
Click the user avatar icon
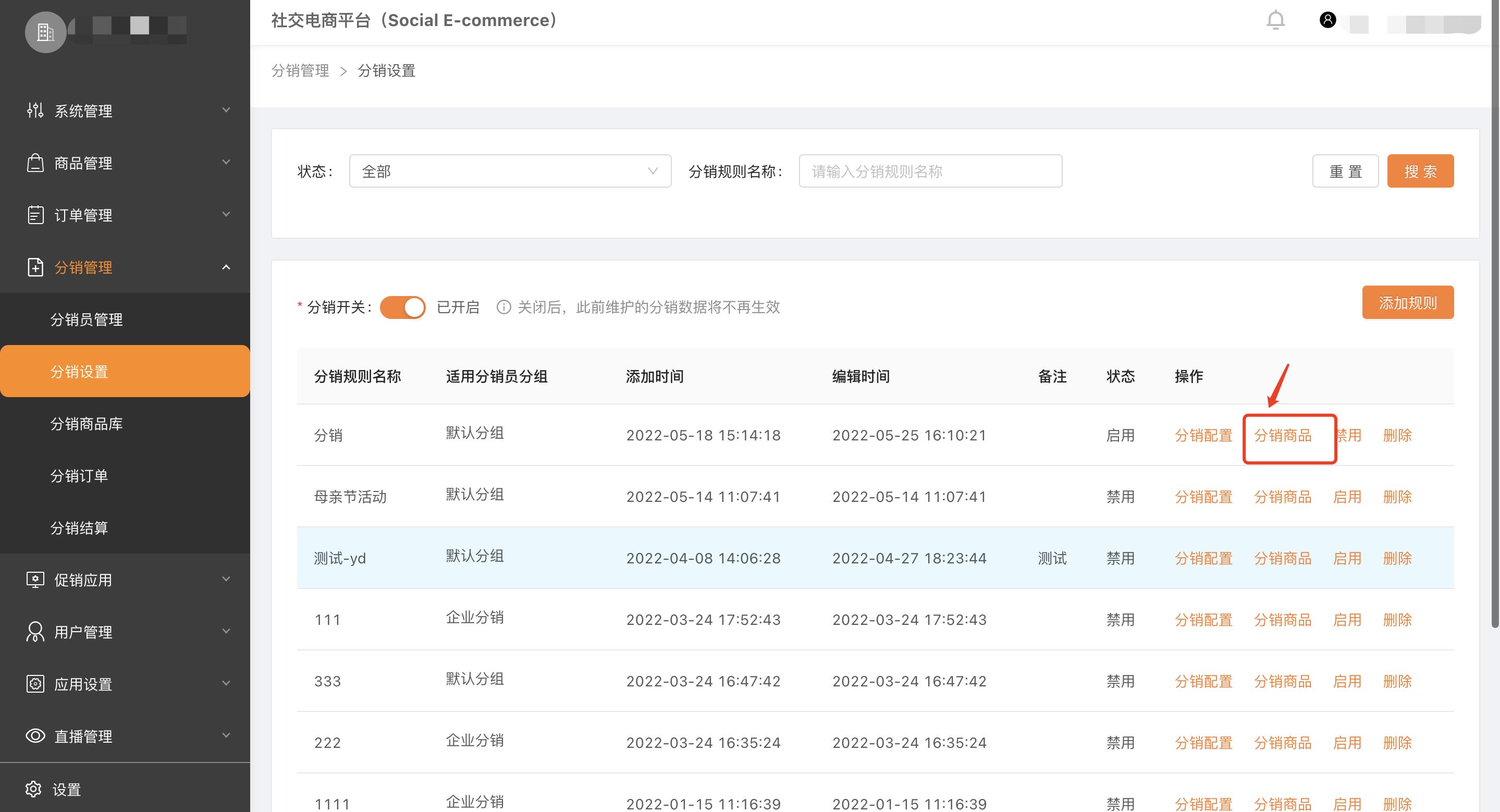point(1327,20)
